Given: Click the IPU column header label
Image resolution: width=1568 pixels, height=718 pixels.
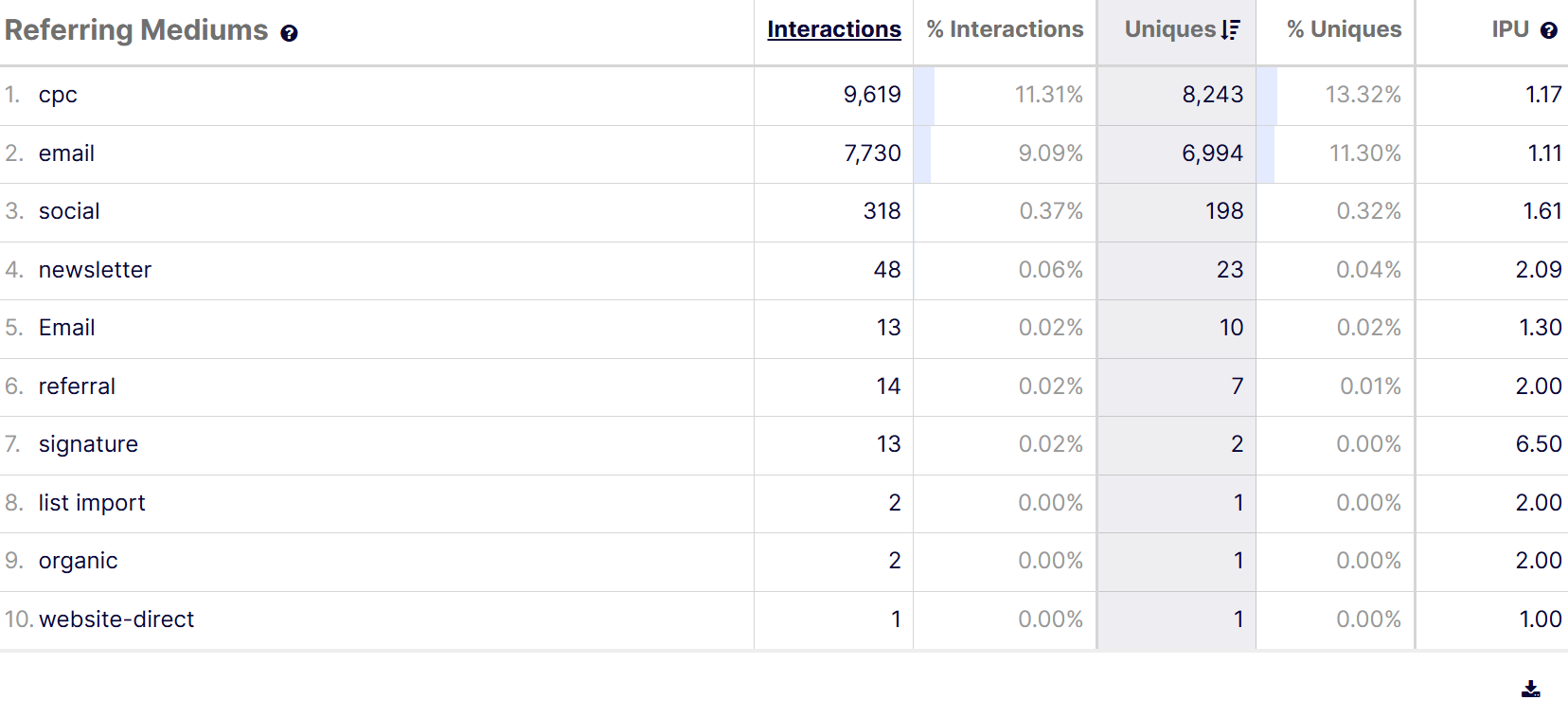Looking at the screenshot, I should [x=1510, y=29].
